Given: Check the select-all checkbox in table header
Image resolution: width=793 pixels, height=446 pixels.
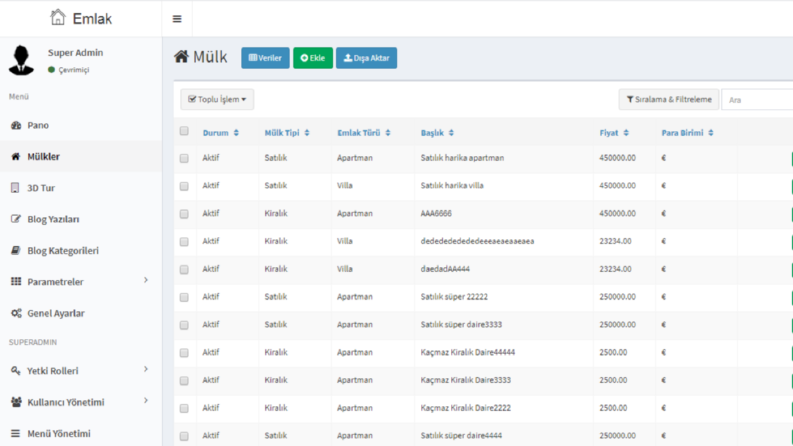Looking at the screenshot, I should (x=184, y=131).
